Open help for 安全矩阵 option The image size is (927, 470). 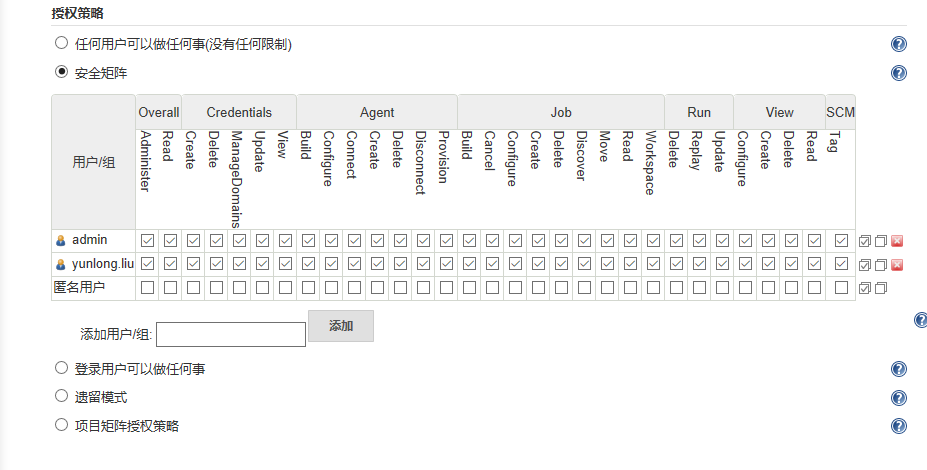(898, 73)
